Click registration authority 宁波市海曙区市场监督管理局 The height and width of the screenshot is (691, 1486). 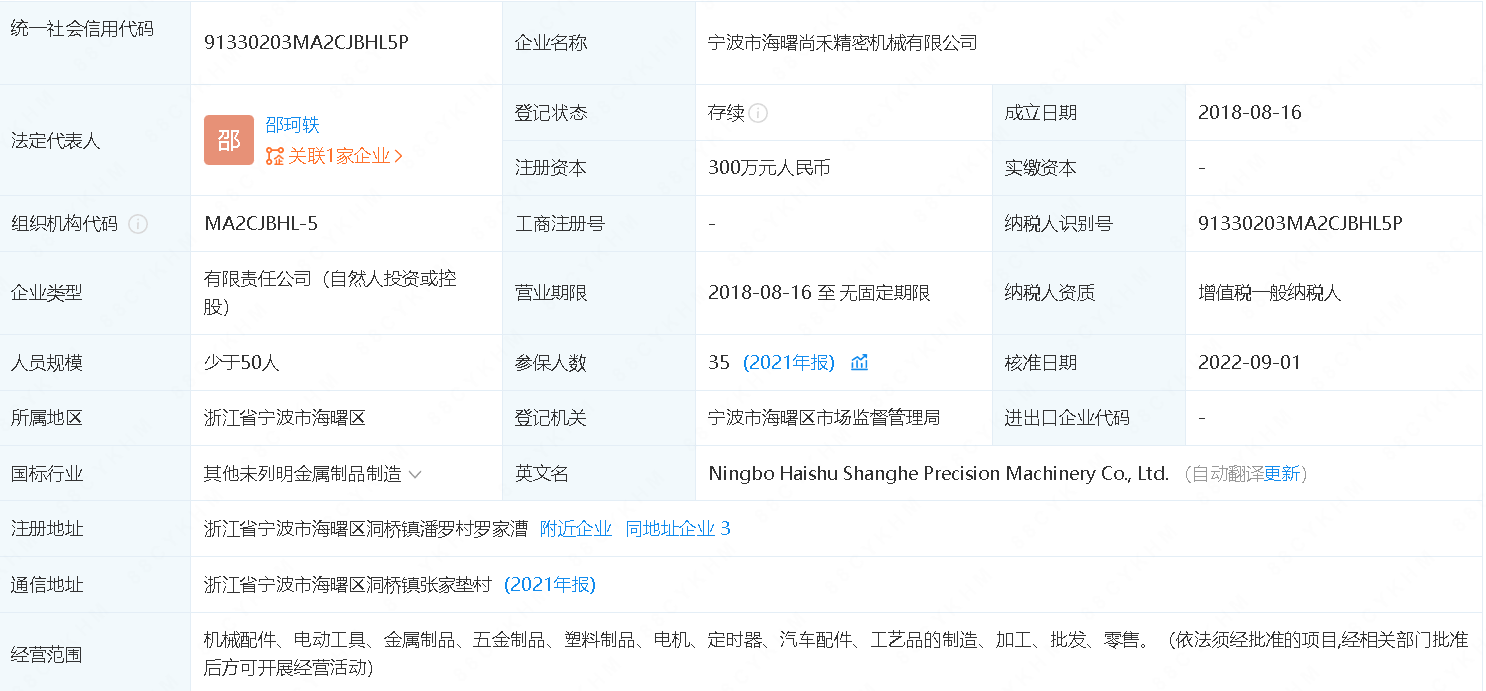pyautogui.click(x=824, y=418)
